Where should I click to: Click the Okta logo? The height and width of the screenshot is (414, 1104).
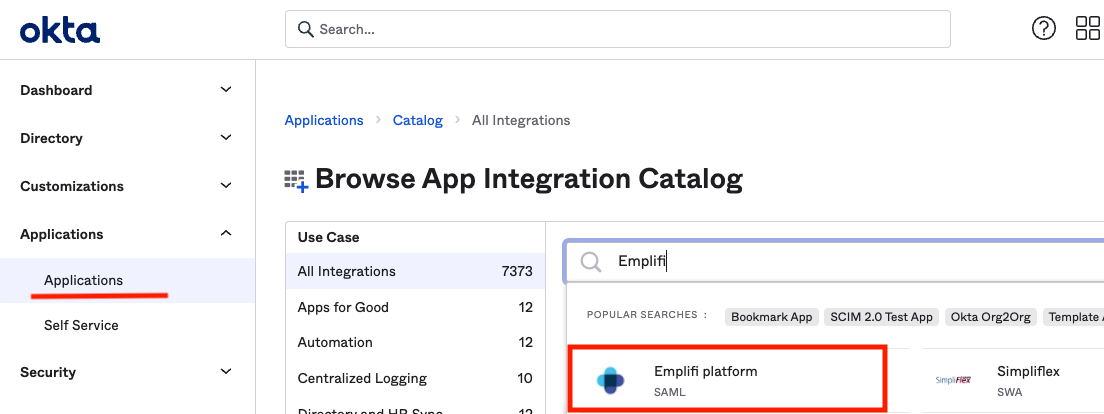point(60,31)
